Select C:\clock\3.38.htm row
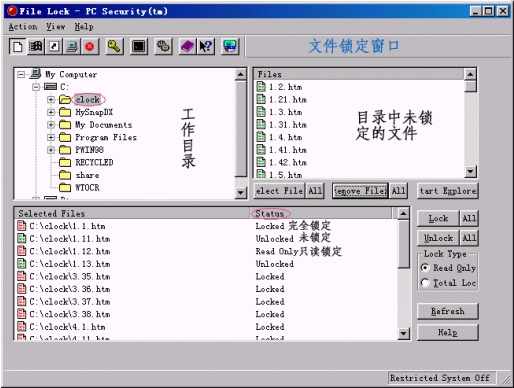This screenshot has width=514, height=388. click(206, 314)
